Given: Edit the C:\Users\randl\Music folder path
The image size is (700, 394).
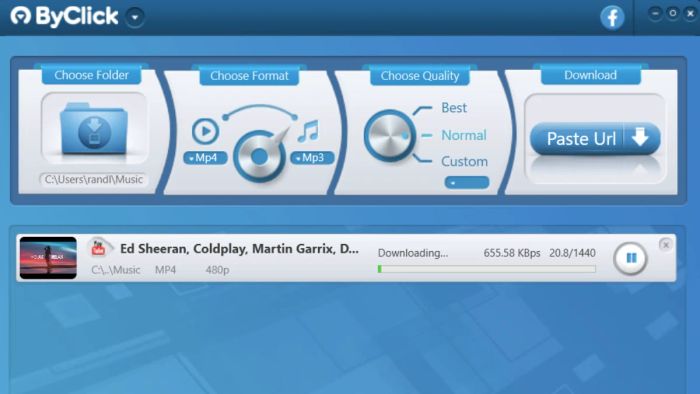Looking at the screenshot, I should pos(94,179).
